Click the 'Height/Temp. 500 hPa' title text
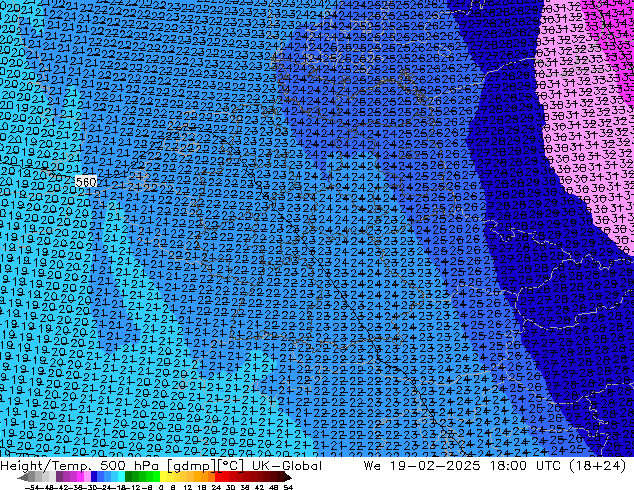 tap(80, 466)
